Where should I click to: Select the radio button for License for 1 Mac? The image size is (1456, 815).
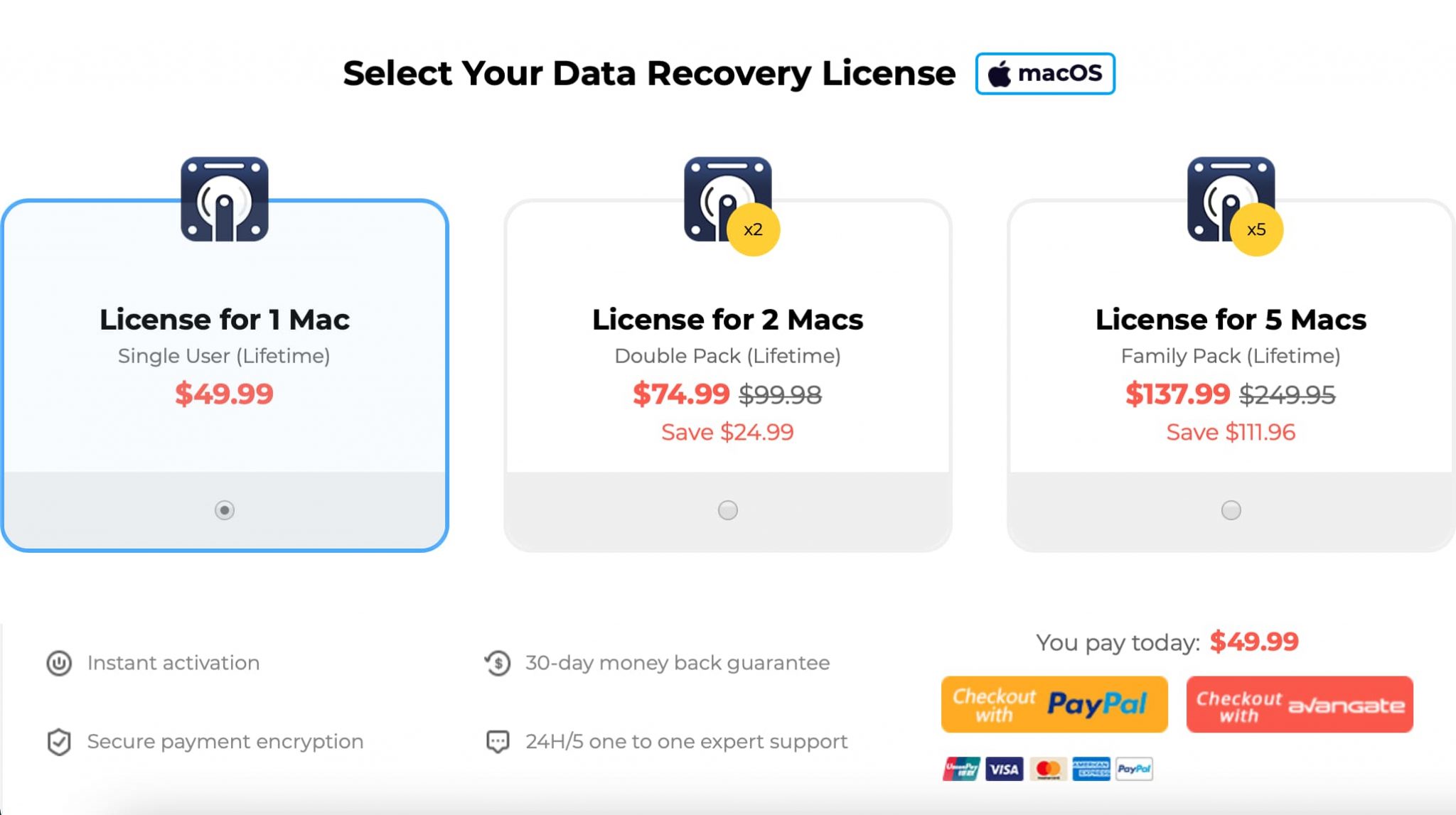[225, 510]
